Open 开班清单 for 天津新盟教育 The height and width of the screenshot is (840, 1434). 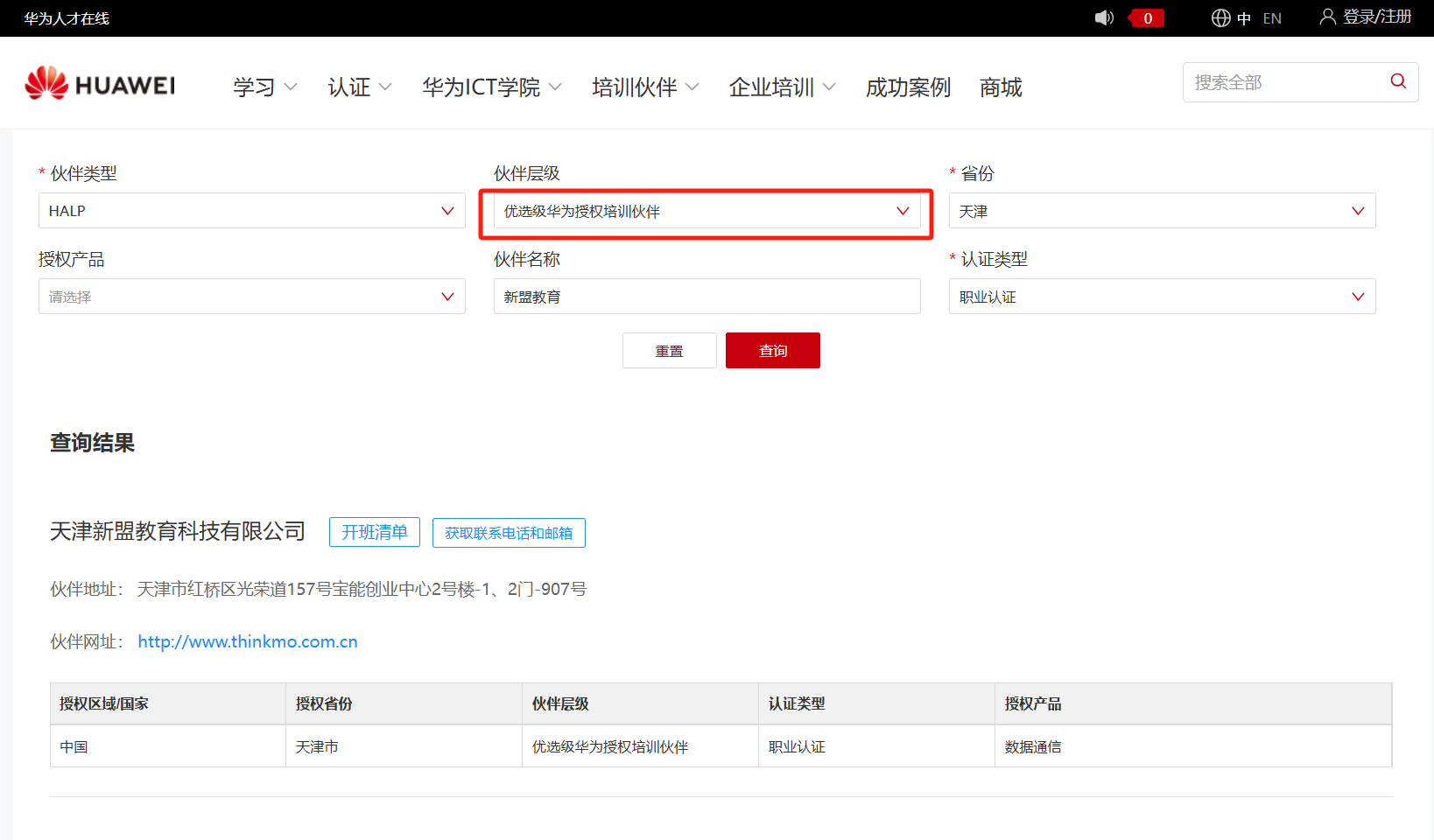[375, 532]
